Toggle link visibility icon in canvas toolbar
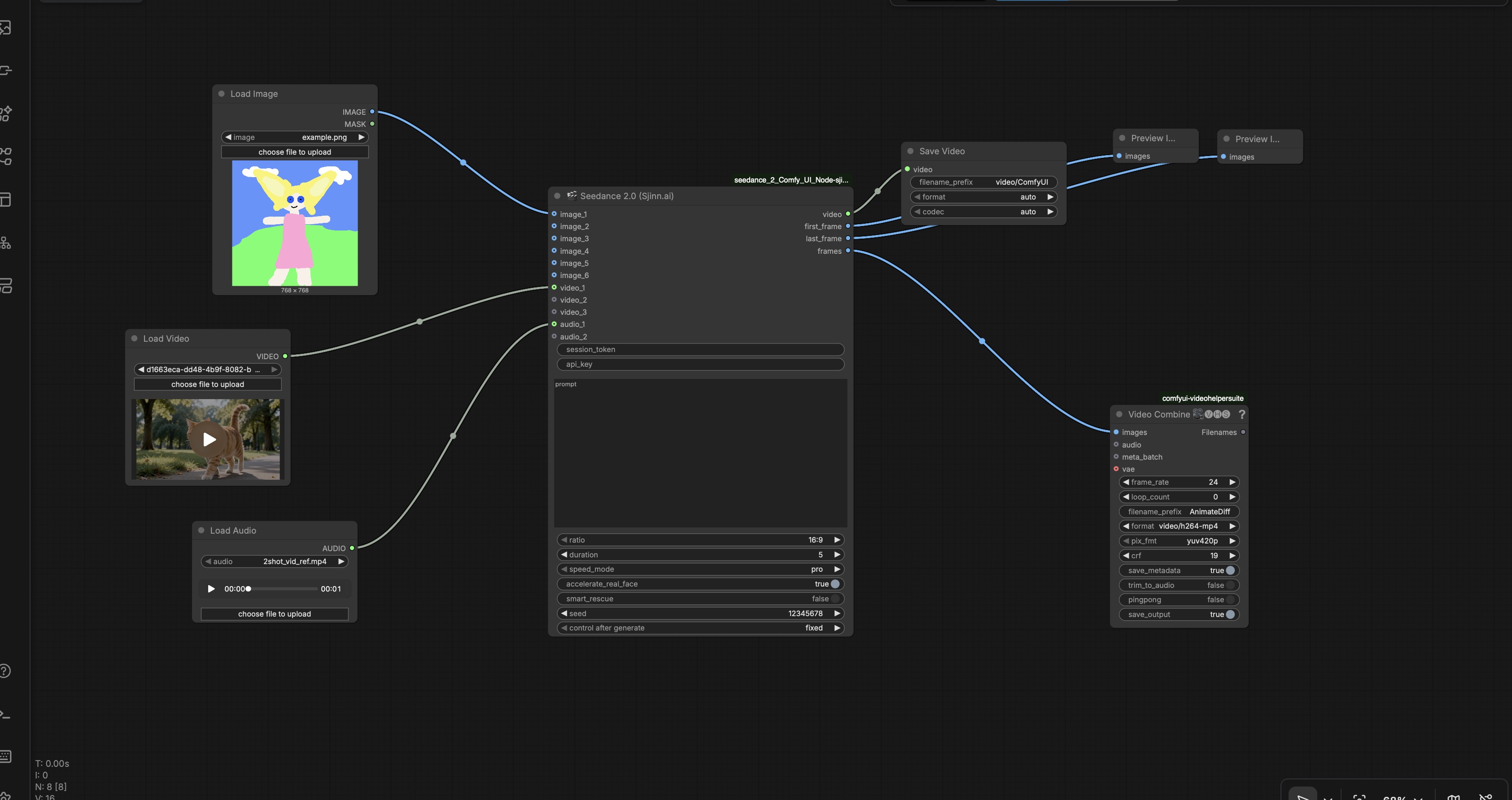The image size is (1512, 800). pyautogui.click(x=1486, y=796)
